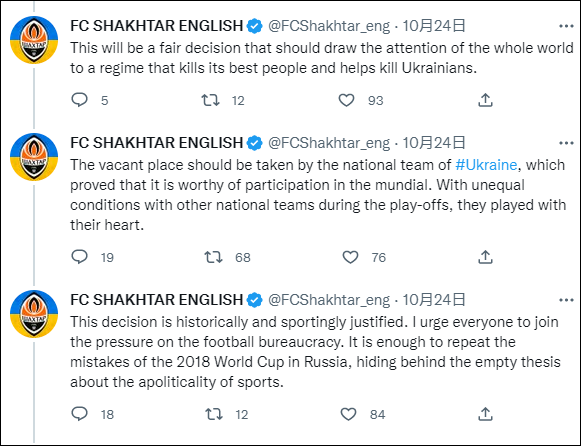Screen dimensions: 581x446
Task: Open more options on the first tweet
Action: point(566,26)
